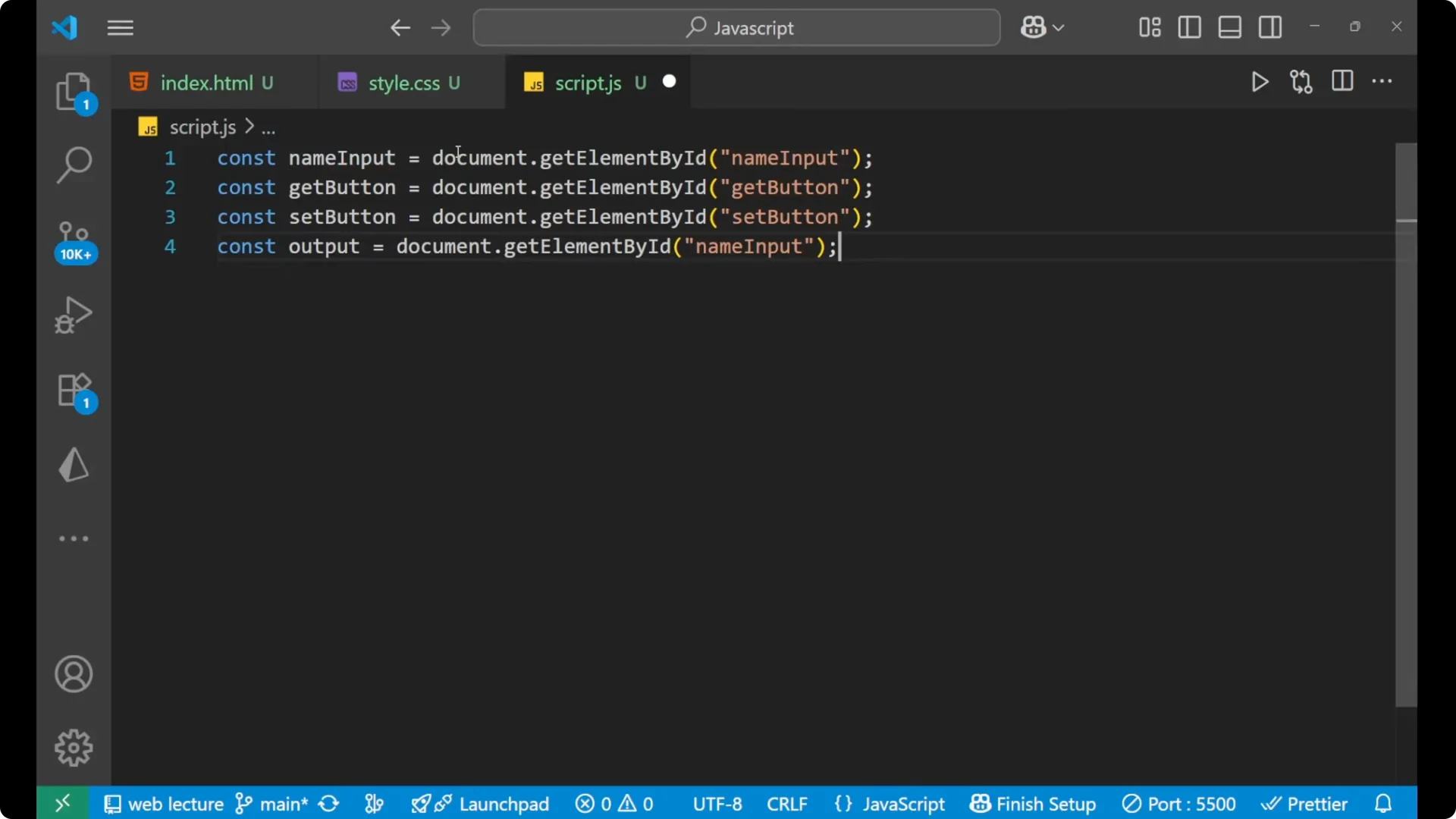Viewport: 1456px width, 819px height.
Task: Toggle the bottom panel visibility
Action: (1229, 27)
